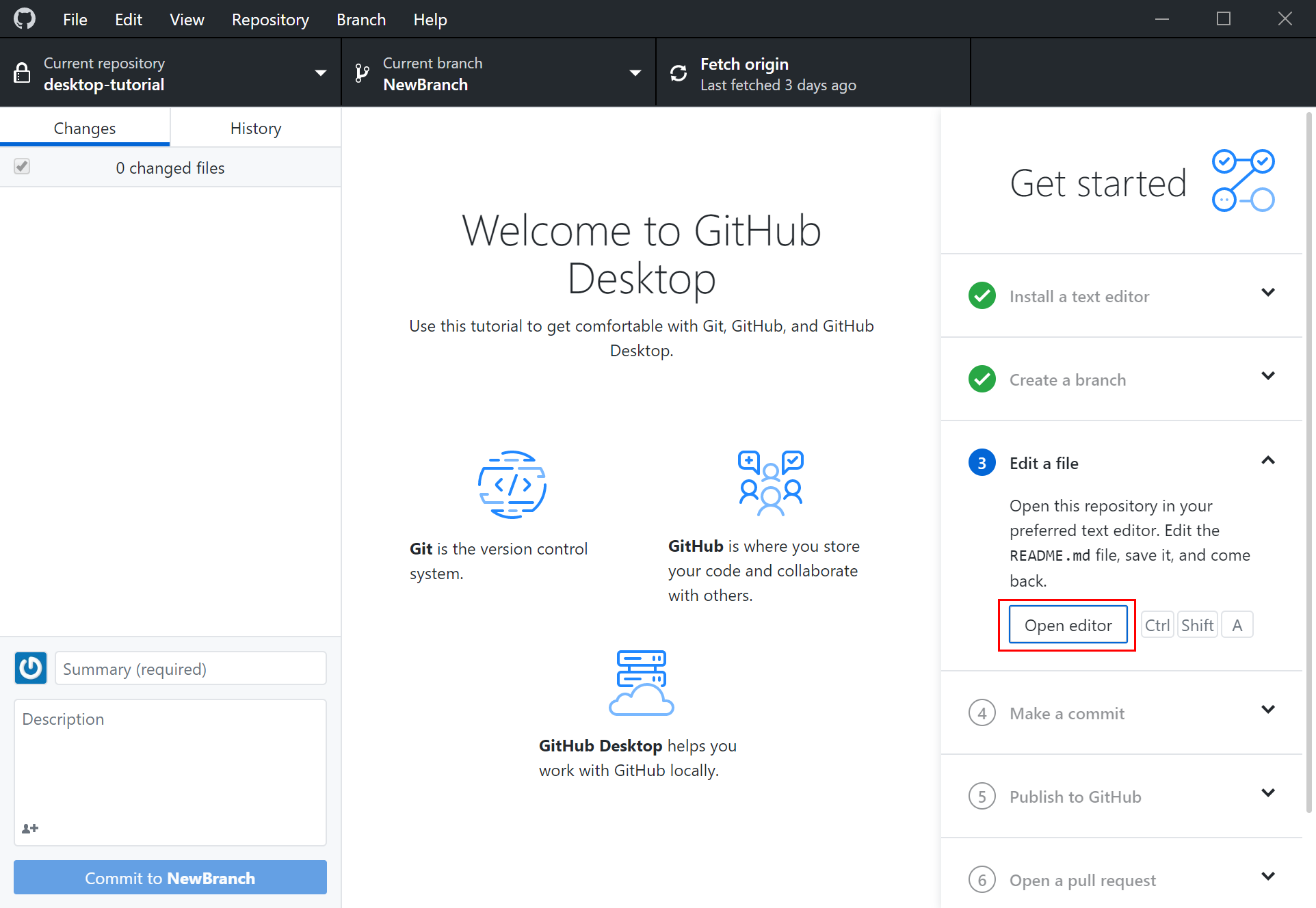Click the README.md file name text
Screen dimensions: 1316x908
click(1050, 555)
